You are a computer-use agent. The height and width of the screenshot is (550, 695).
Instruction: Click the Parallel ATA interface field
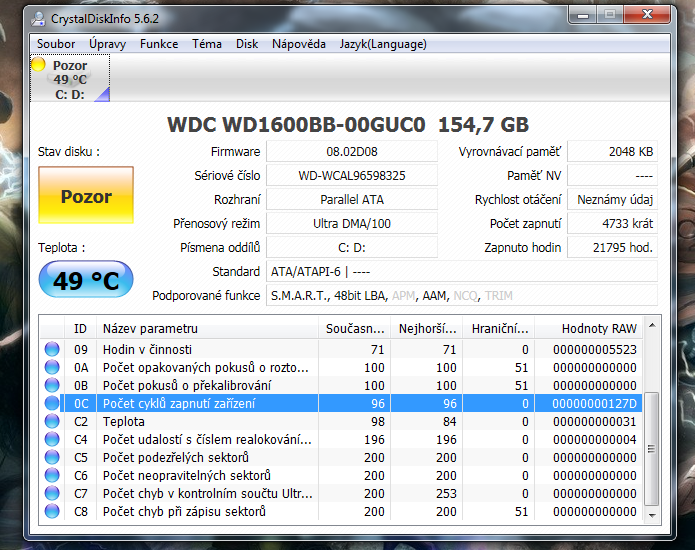coord(352,199)
